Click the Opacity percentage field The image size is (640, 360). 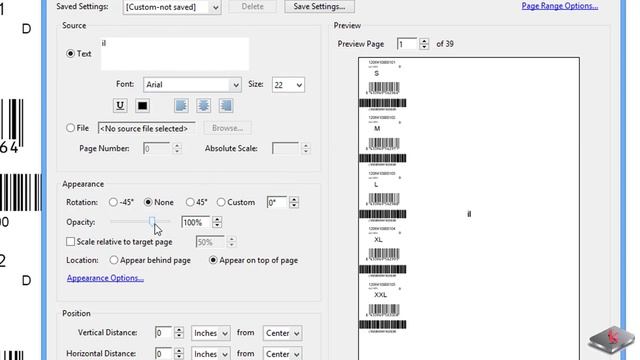pyautogui.click(x=196, y=222)
